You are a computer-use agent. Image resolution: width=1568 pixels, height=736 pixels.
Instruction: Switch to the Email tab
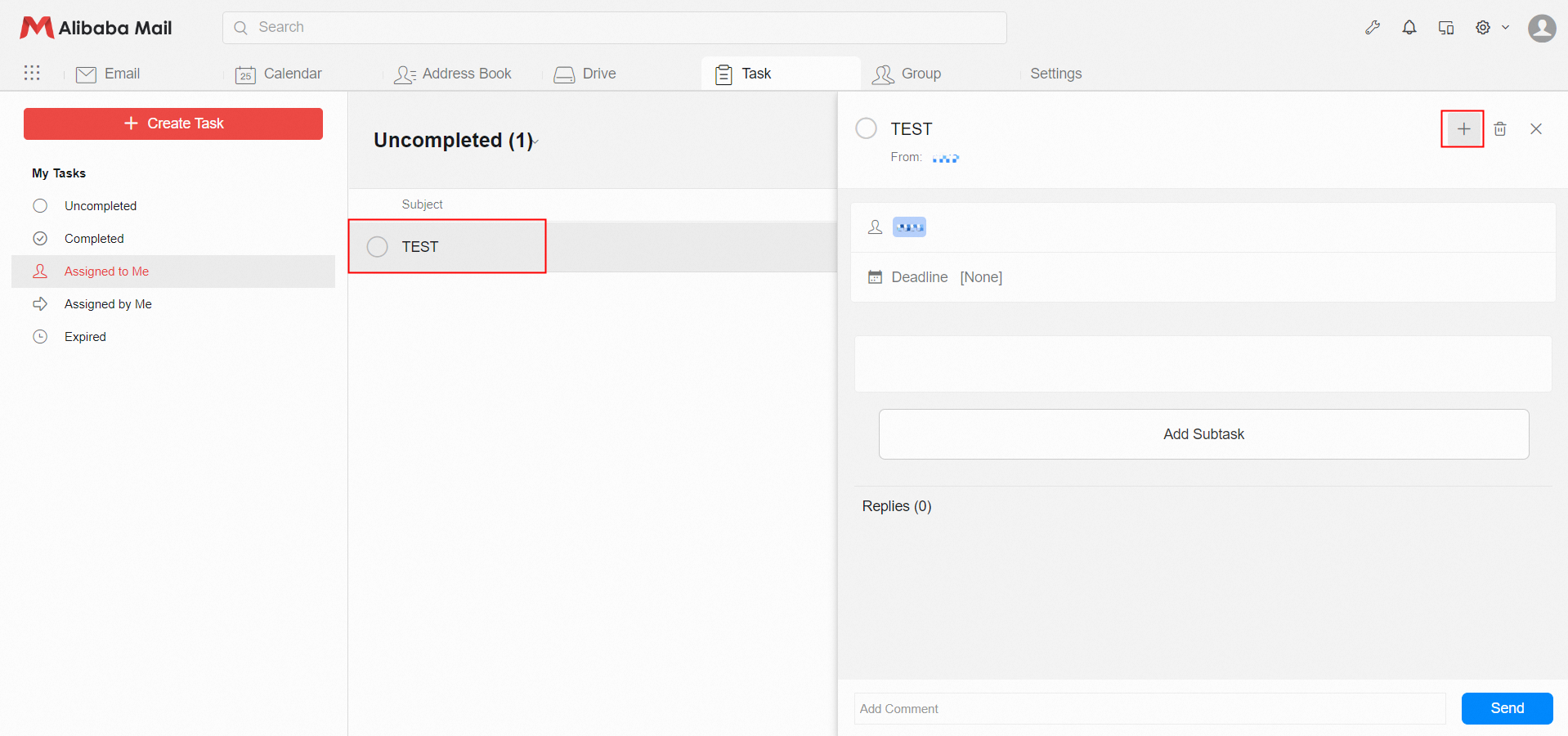pyautogui.click(x=108, y=74)
